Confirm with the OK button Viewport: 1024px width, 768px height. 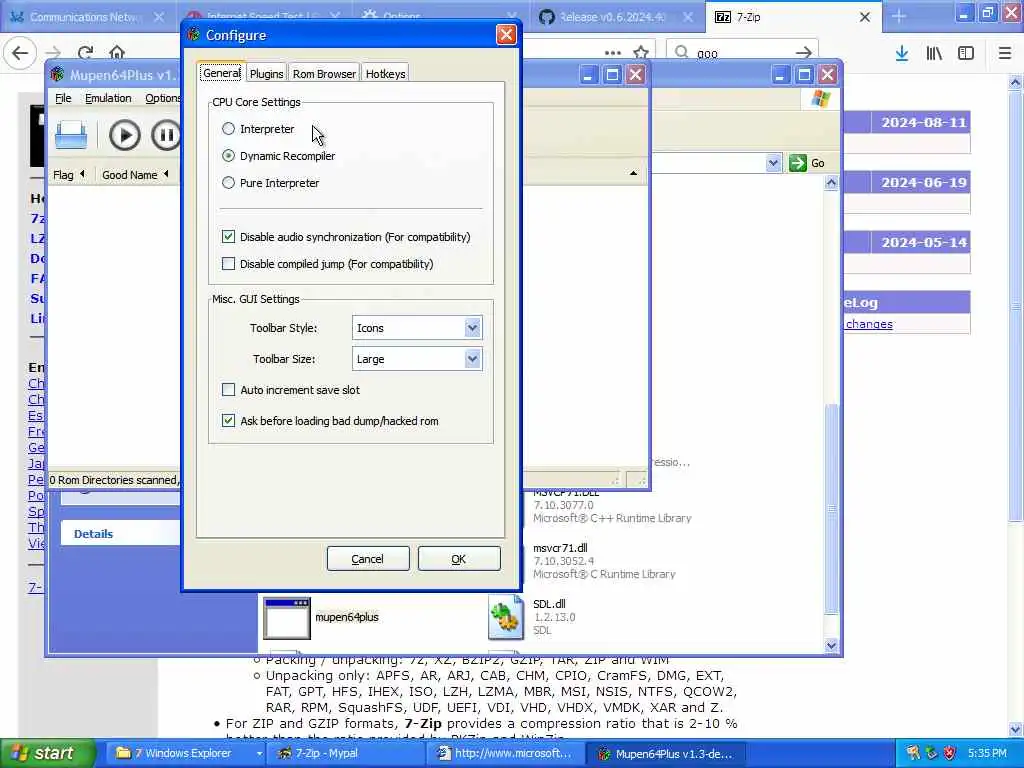click(x=459, y=559)
